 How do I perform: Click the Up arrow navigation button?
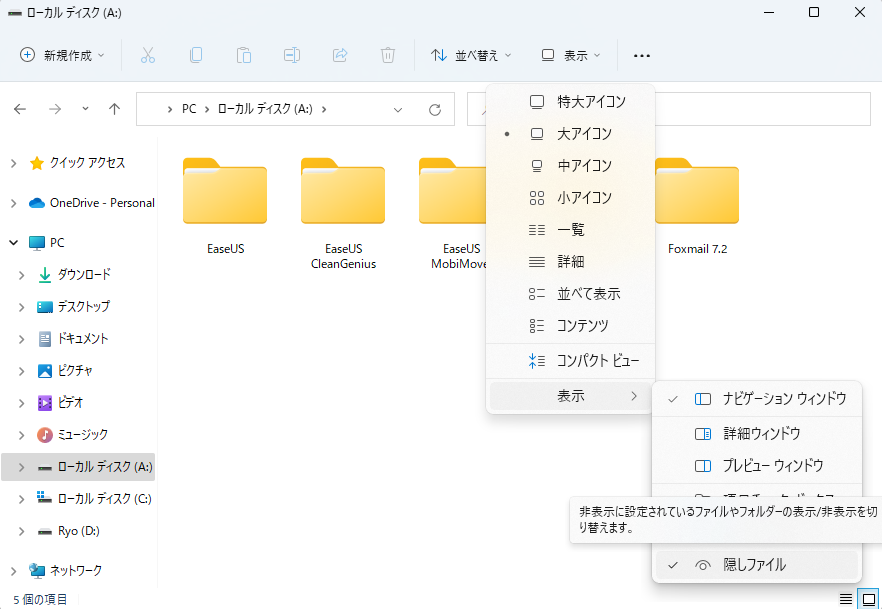coord(114,109)
